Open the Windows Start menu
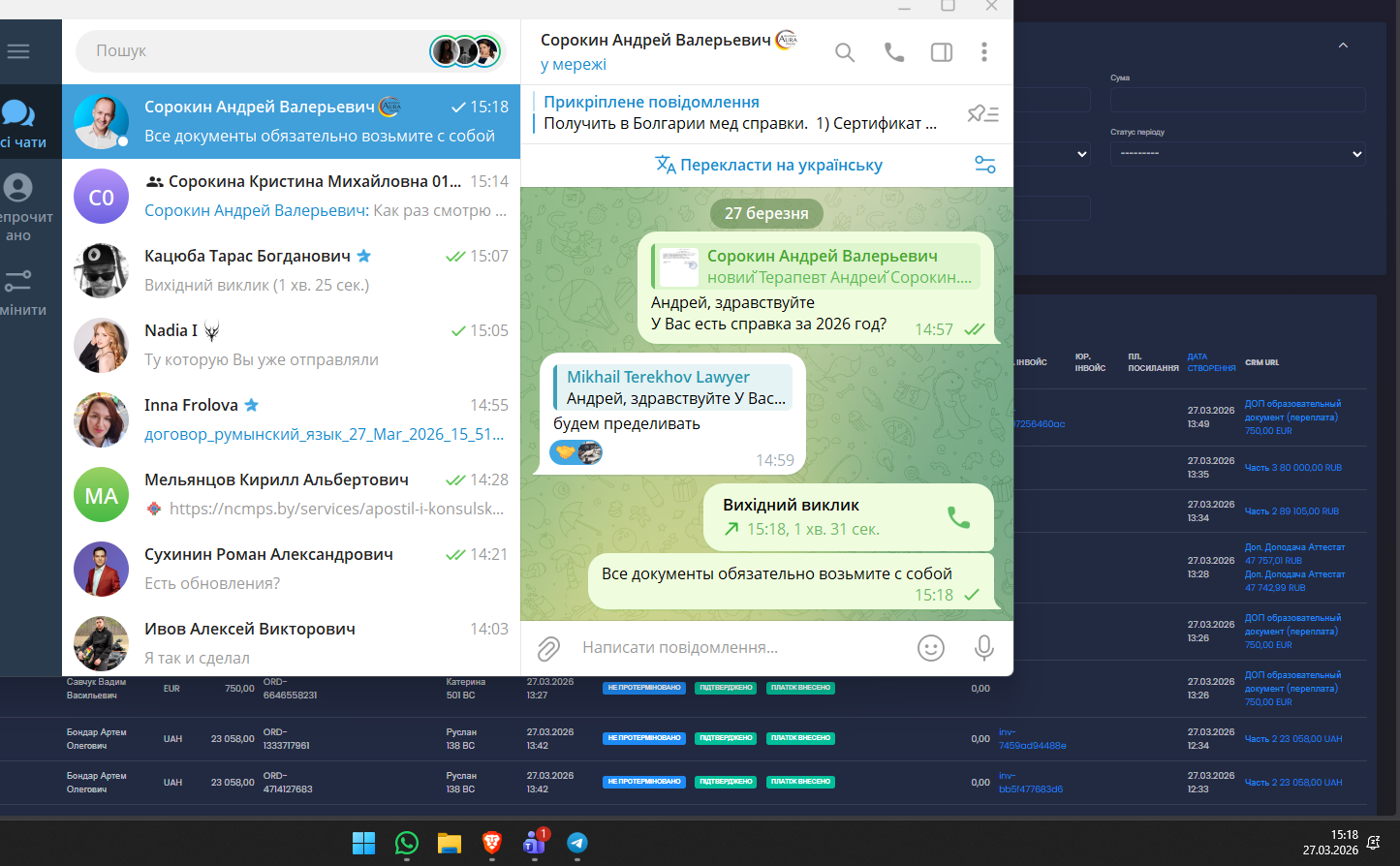 pos(363,843)
